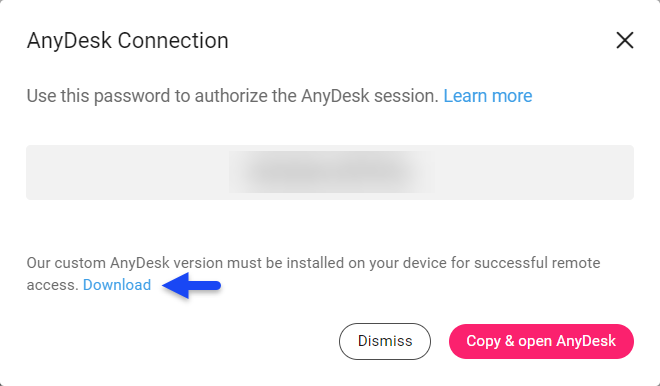The width and height of the screenshot is (660, 386).
Task: Dismiss the AnyDesk Connection dialog
Action: [x=385, y=341]
